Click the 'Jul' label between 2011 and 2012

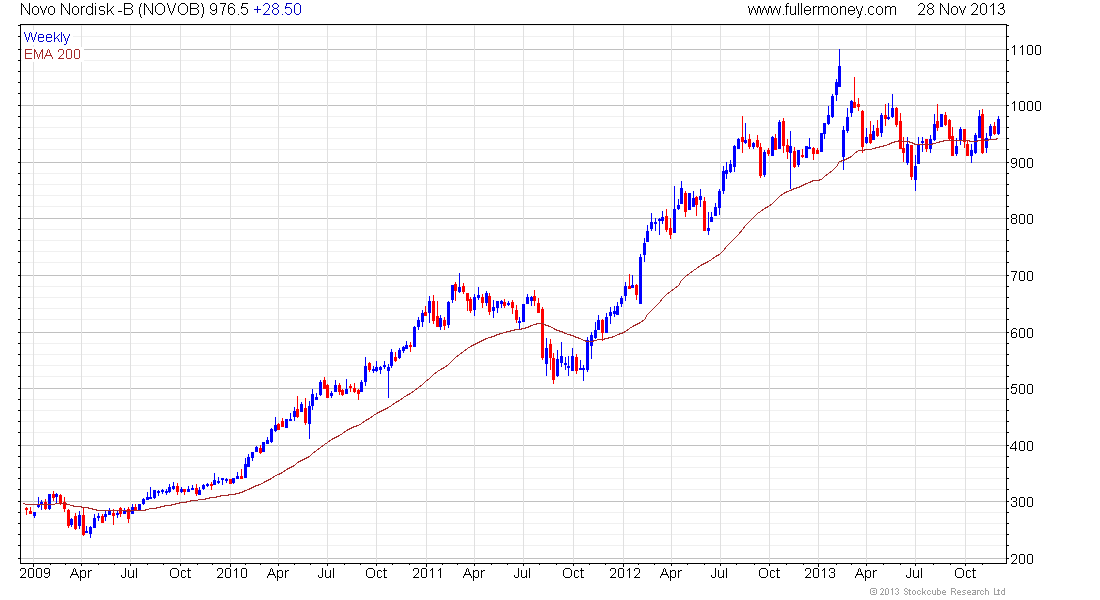pos(522,573)
